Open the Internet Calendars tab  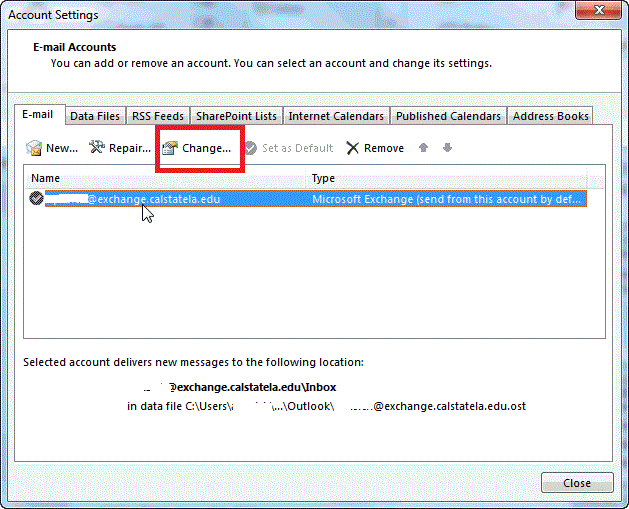click(336, 116)
